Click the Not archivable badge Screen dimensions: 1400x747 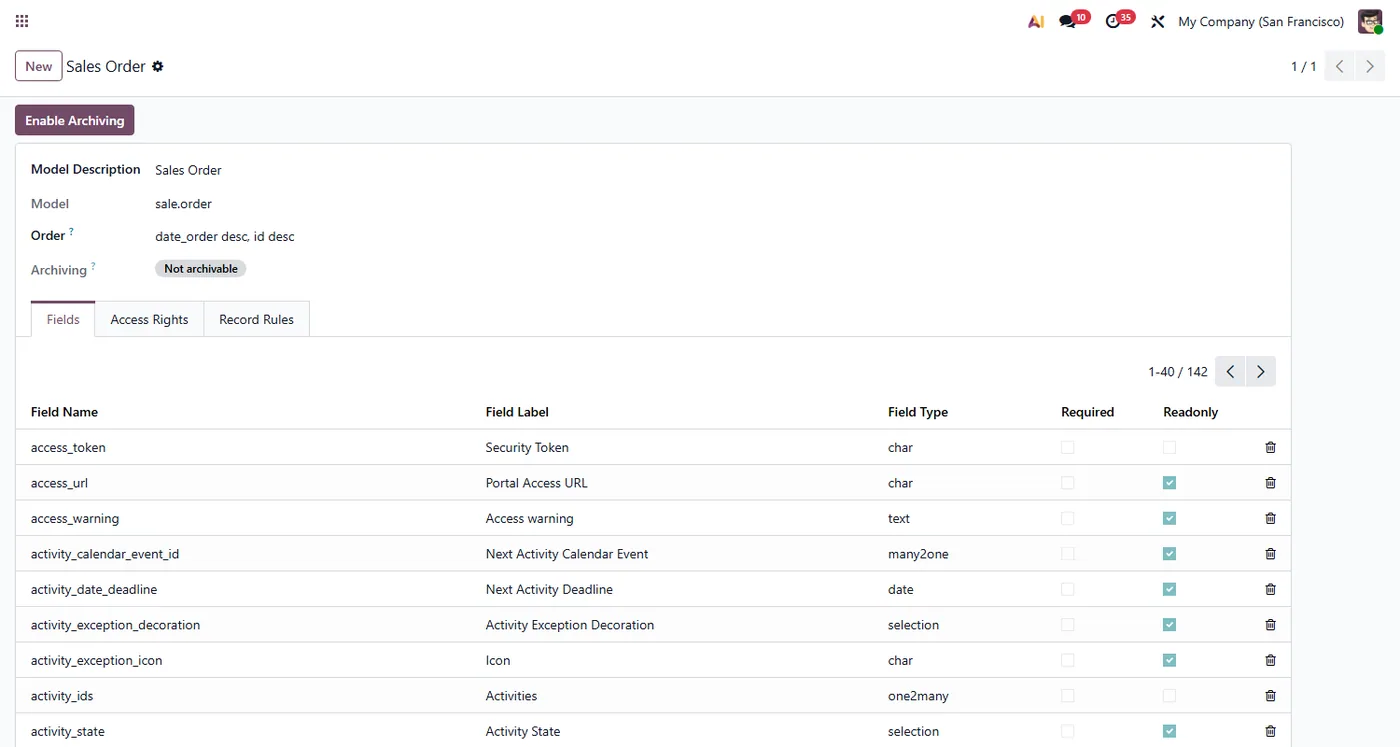200,269
